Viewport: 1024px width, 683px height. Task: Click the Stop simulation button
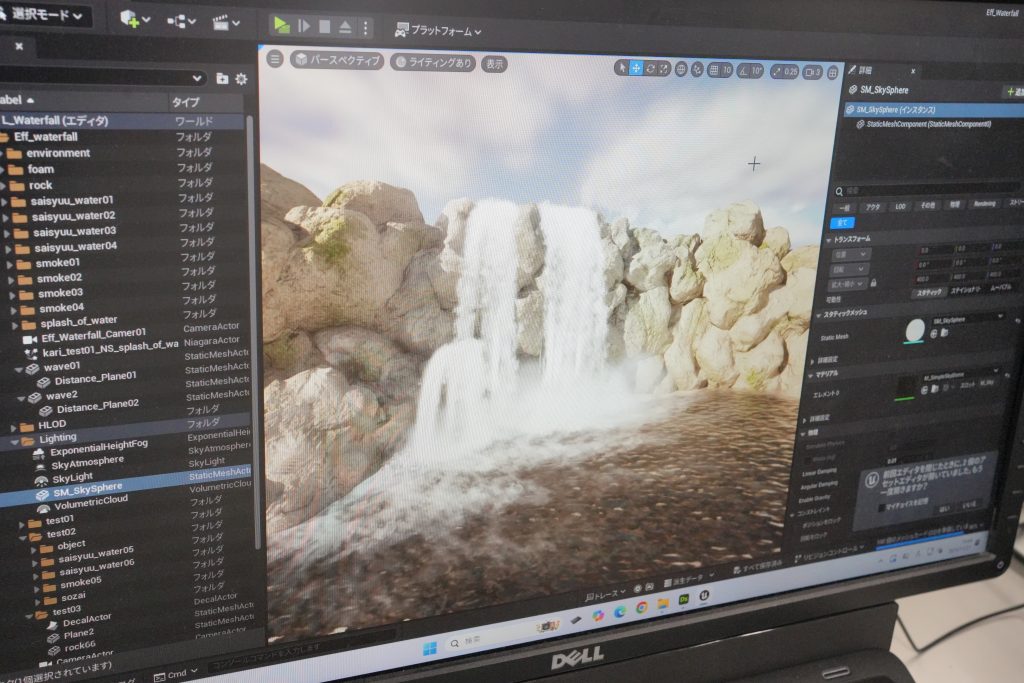325,26
